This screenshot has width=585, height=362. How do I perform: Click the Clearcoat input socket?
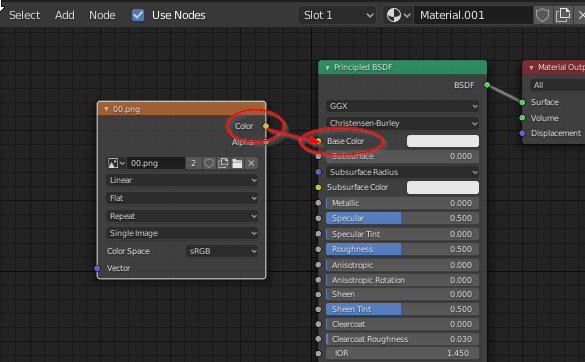click(x=318, y=324)
